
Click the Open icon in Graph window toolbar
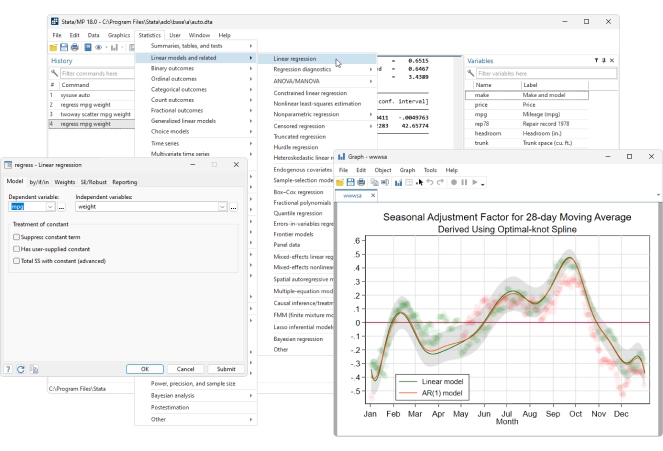tap(340, 183)
